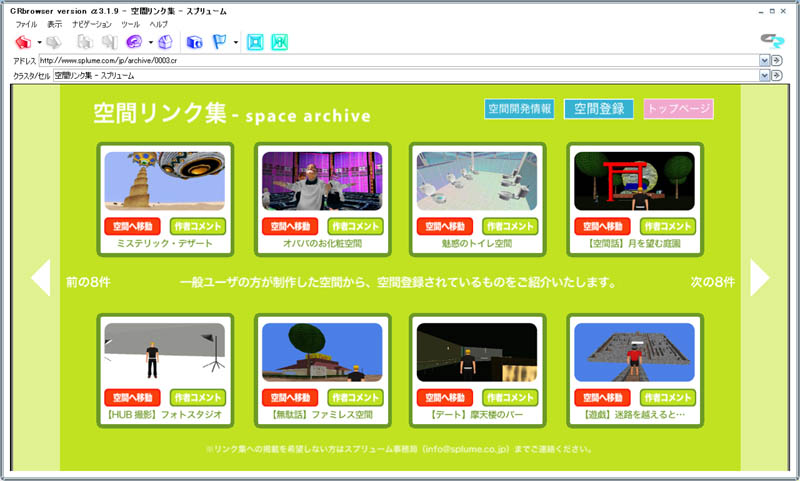Click 作者コメント for 魅惑のトイレ空間
Screen dimensions: 800x481
pyautogui.click(x=510, y=226)
